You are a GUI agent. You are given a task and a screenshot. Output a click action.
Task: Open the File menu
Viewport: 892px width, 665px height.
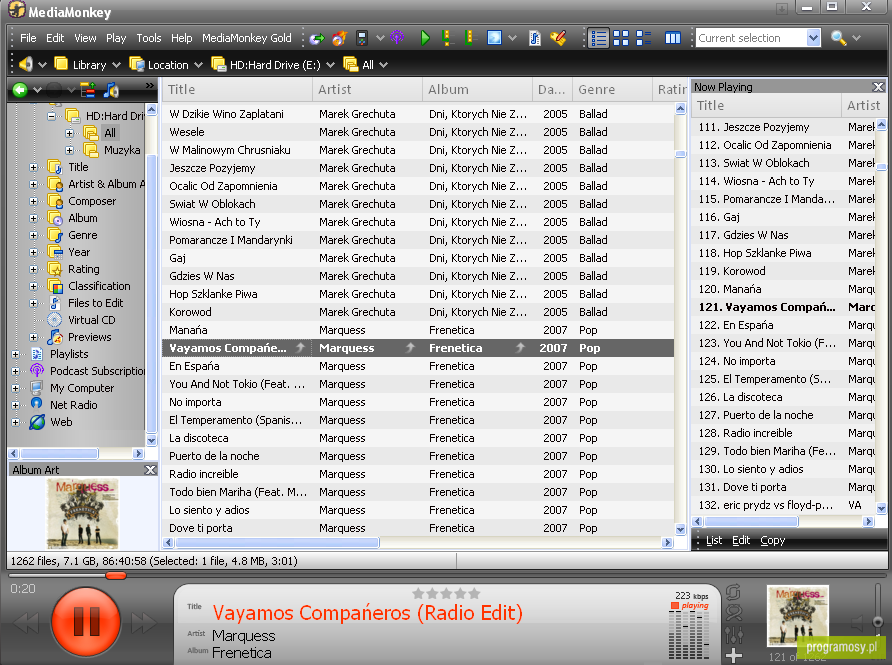pyautogui.click(x=28, y=38)
